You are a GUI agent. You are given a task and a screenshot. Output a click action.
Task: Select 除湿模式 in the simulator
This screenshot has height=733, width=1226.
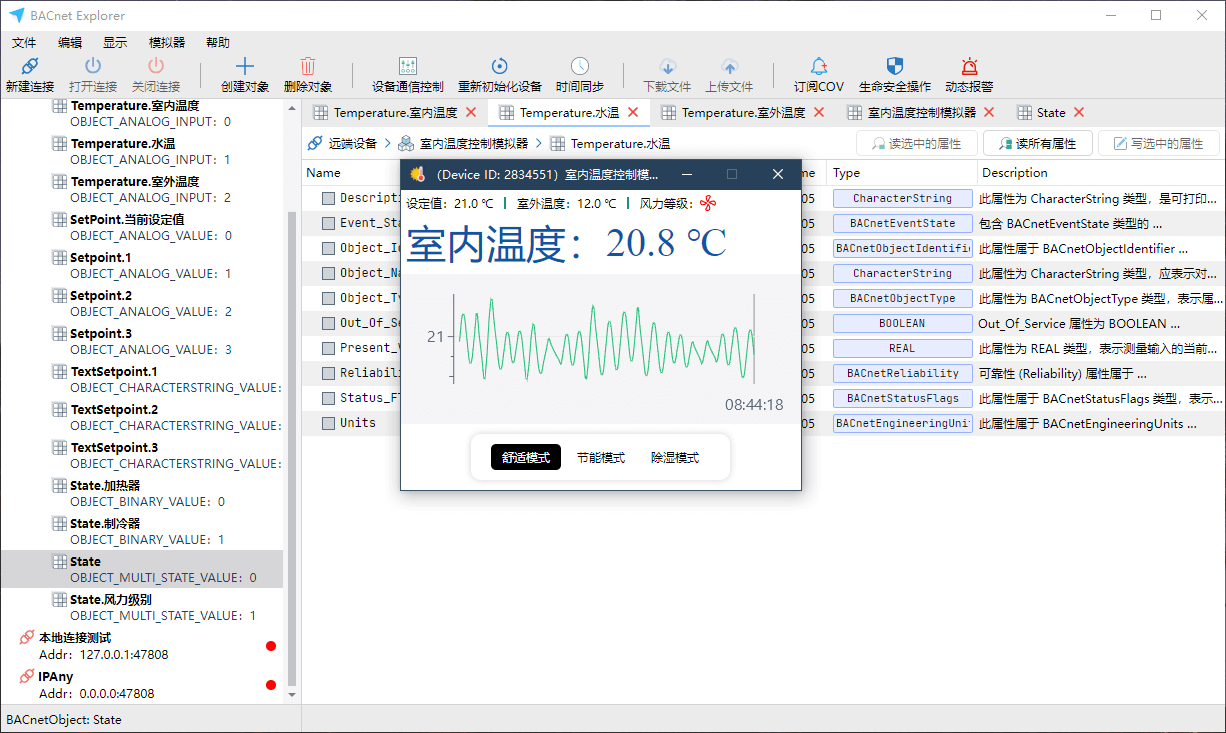675,458
